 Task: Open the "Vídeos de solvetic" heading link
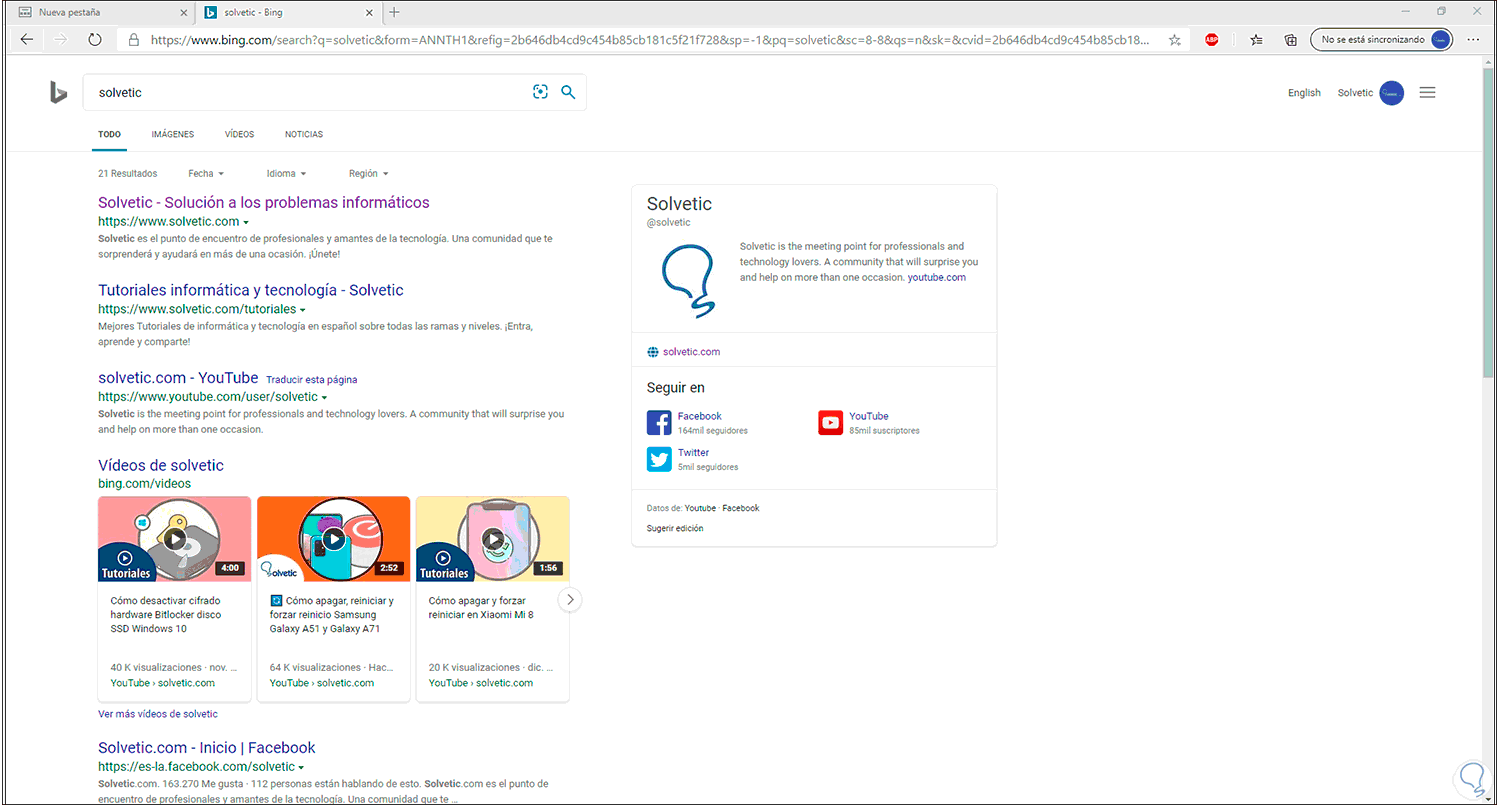[161, 465]
